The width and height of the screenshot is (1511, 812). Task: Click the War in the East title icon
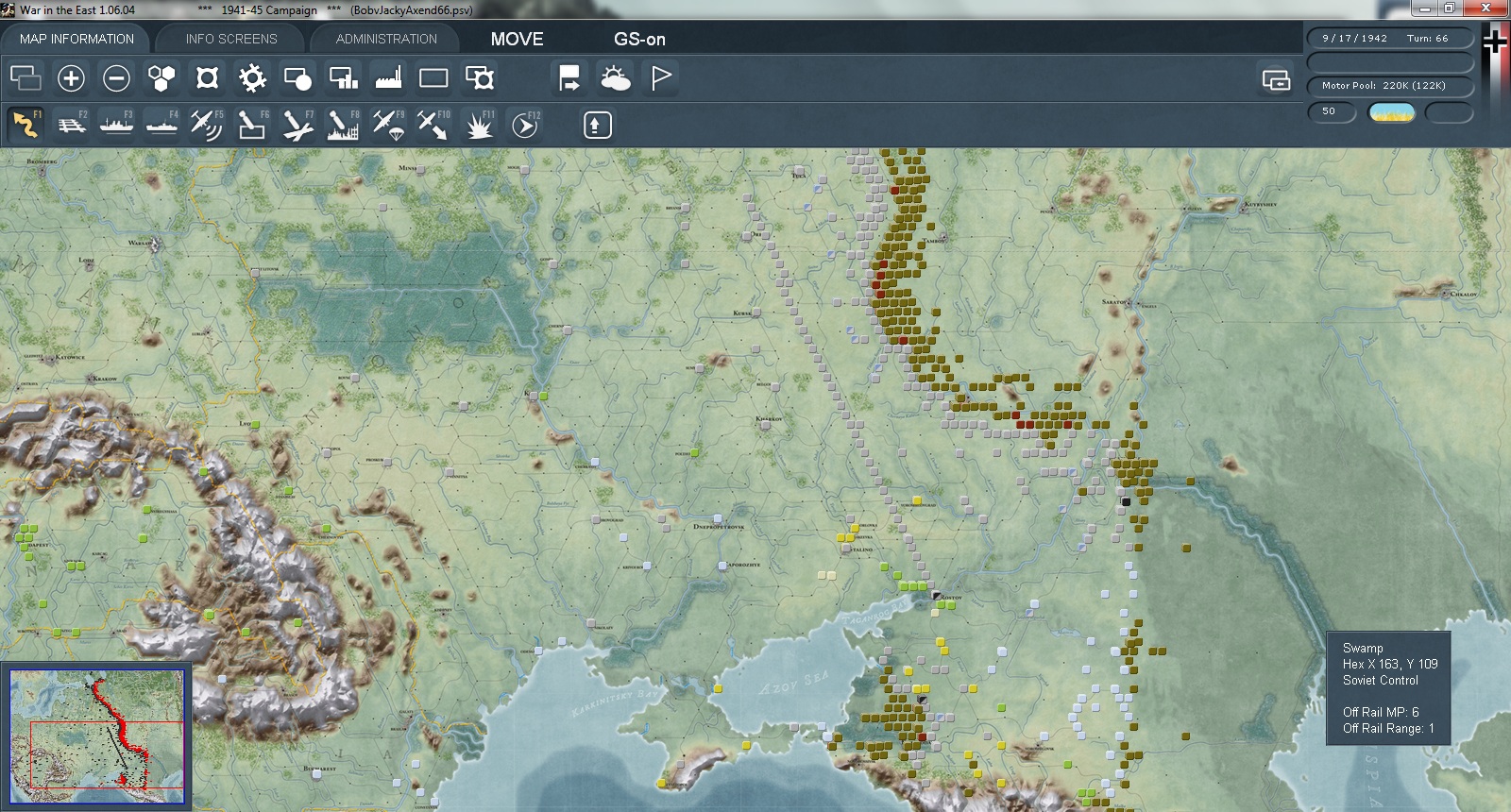pos(8,9)
